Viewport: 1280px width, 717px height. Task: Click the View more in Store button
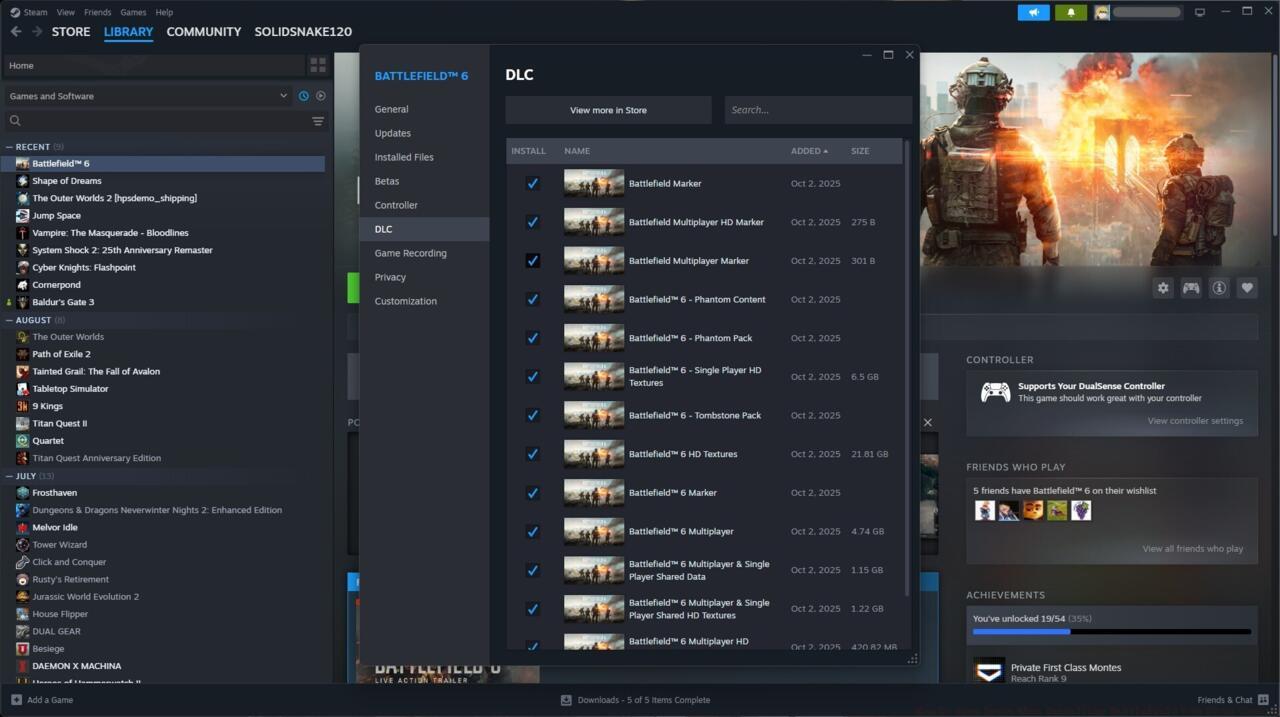pyautogui.click(x=608, y=109)
